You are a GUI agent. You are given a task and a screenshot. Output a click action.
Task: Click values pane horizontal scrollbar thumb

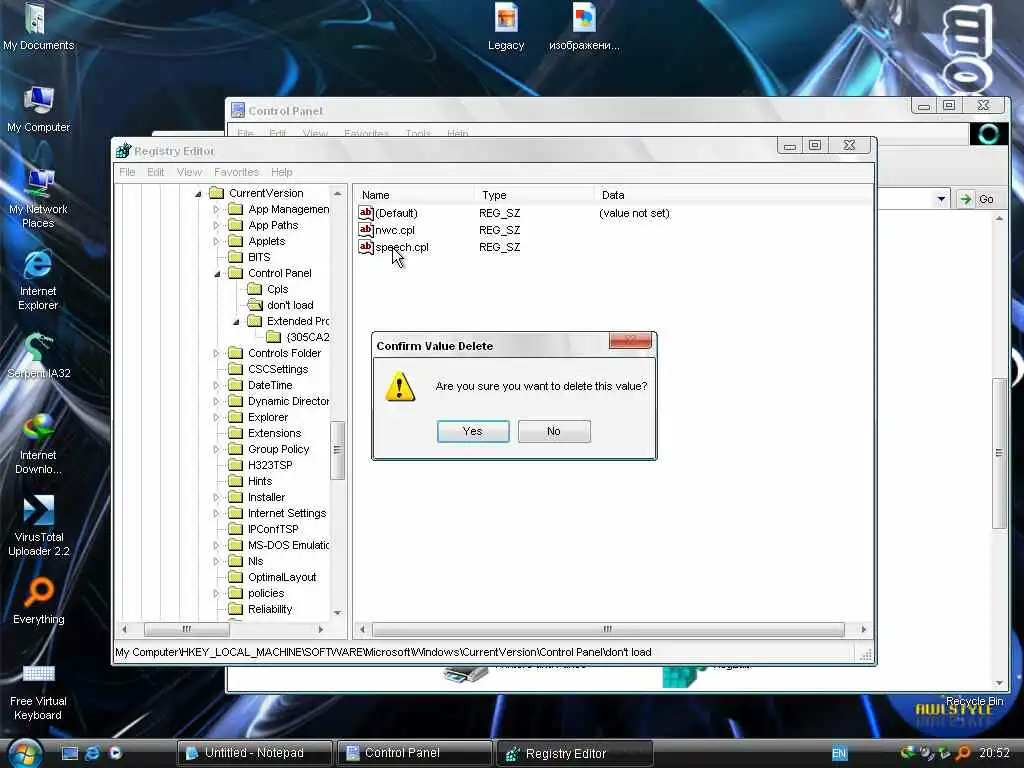pyautogui.click(x=608, y=629)
